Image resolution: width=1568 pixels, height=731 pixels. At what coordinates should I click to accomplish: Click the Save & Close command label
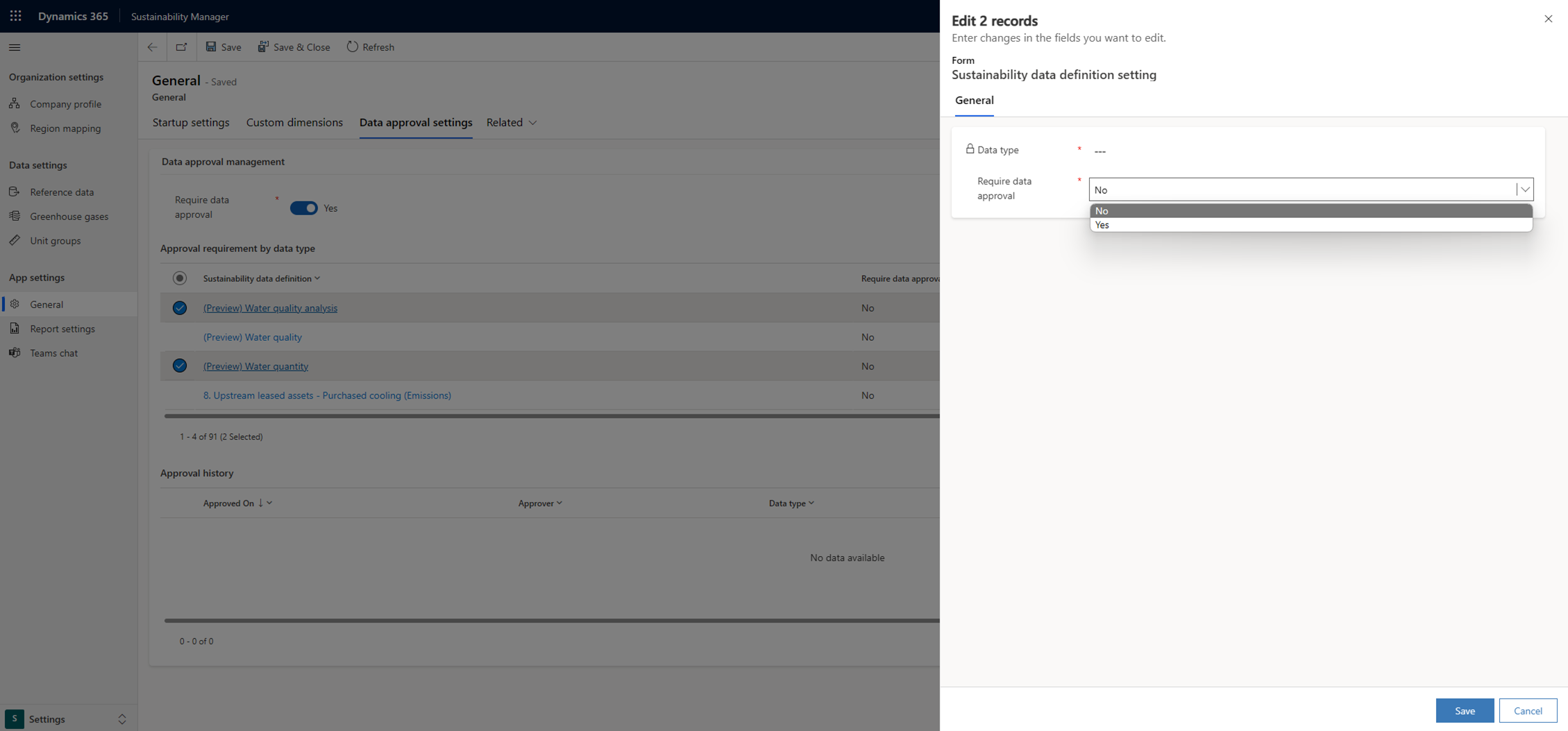click(x=302, y=47)
